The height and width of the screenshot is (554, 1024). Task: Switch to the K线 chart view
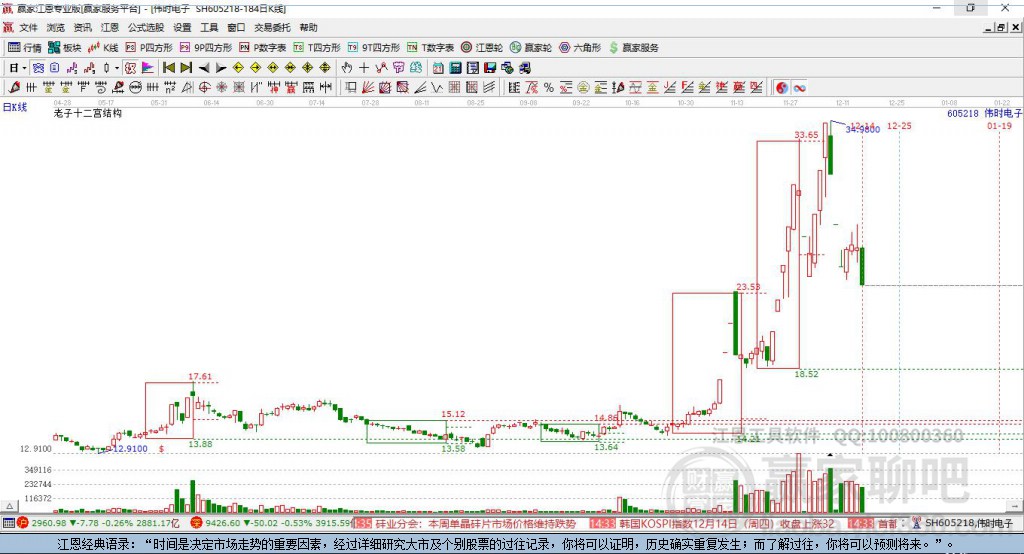pos(103,48)
